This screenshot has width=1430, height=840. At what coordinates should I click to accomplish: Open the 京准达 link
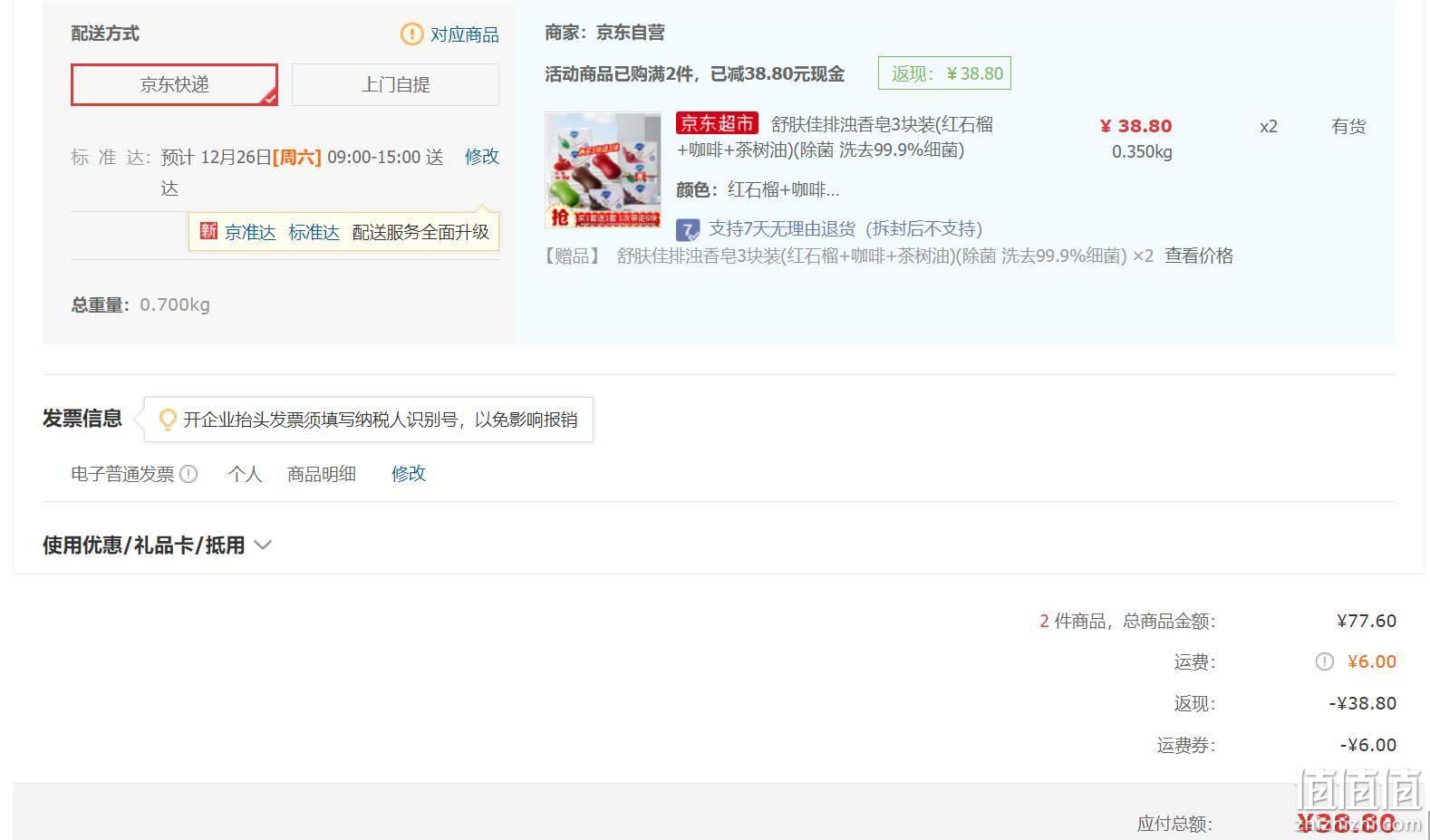(250, 233)
